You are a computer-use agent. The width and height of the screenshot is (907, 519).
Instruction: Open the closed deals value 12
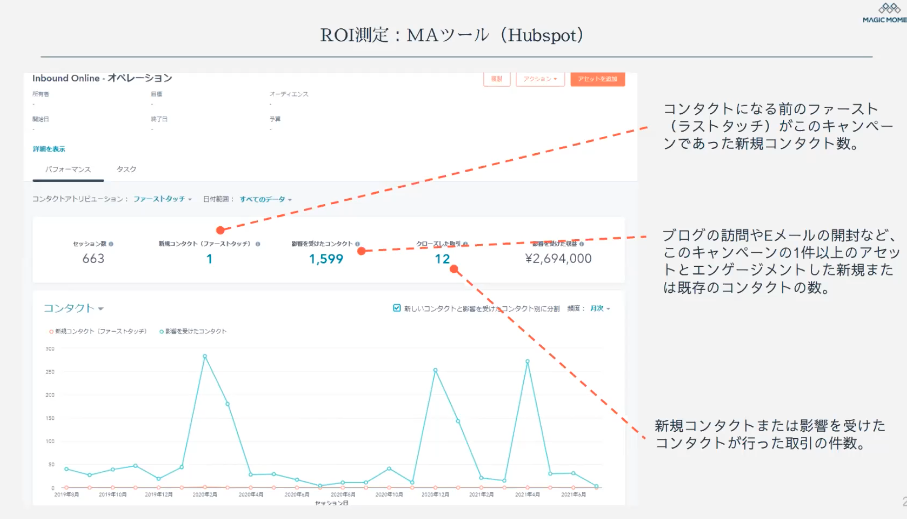443,259
